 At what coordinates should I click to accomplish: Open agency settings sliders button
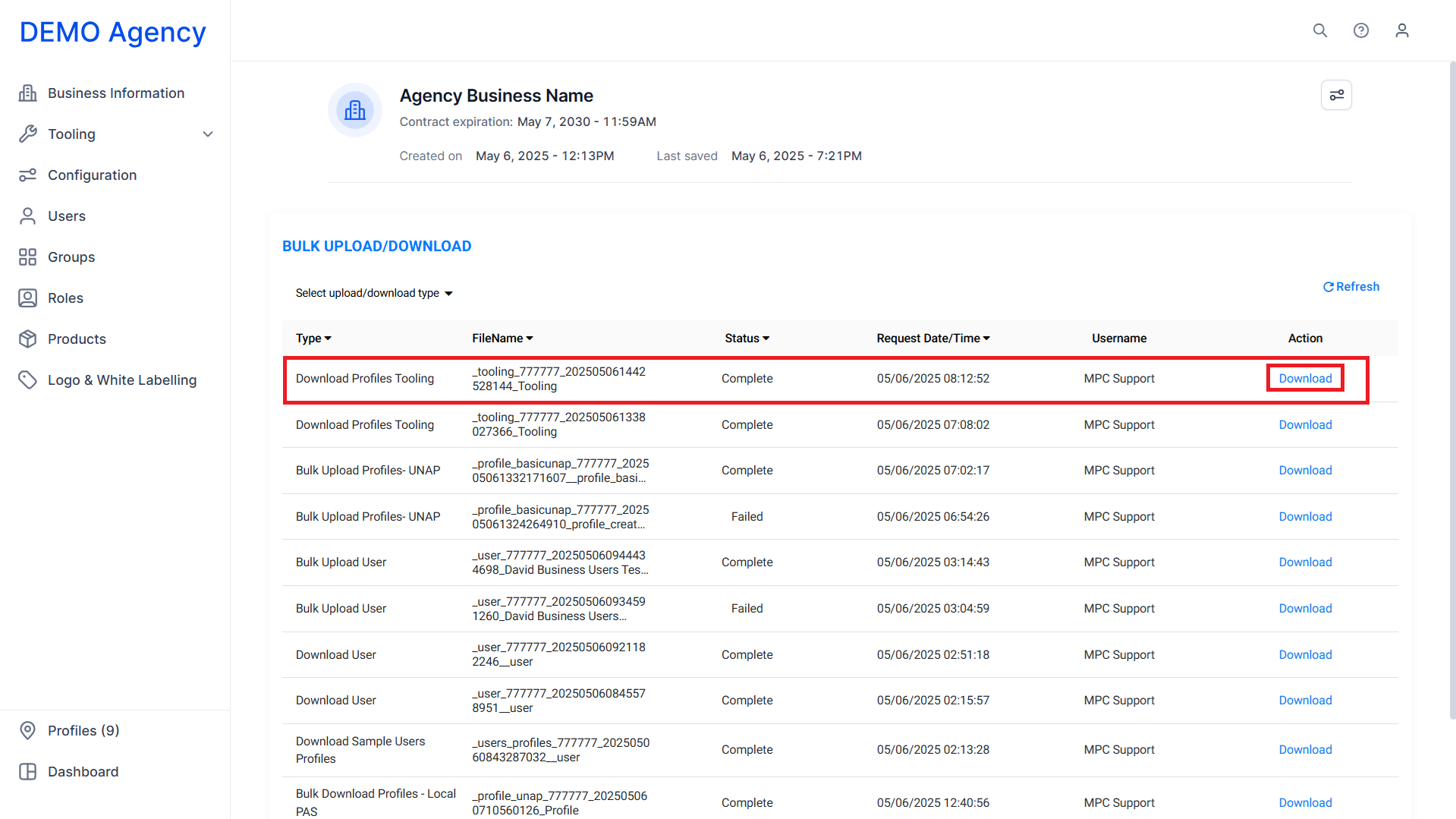click(x=1336, y=95)
